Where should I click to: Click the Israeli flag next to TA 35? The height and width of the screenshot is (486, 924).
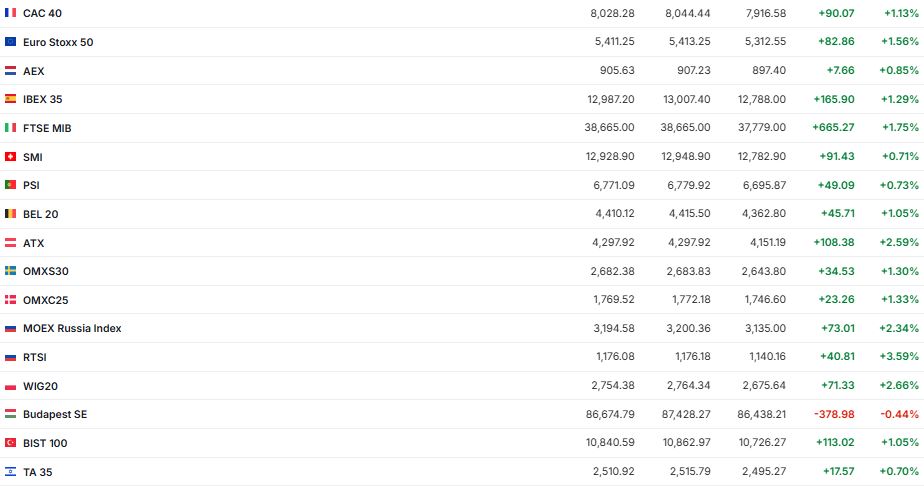pos(11,472)
